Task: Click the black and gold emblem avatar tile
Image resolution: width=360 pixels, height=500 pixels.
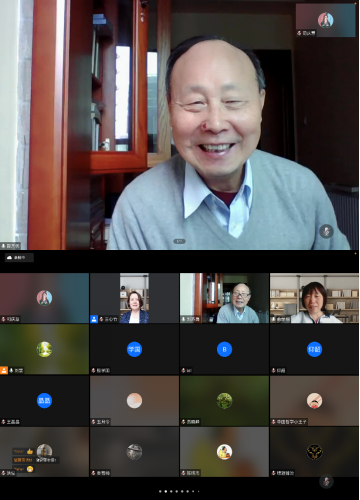Action: [314, 452]
